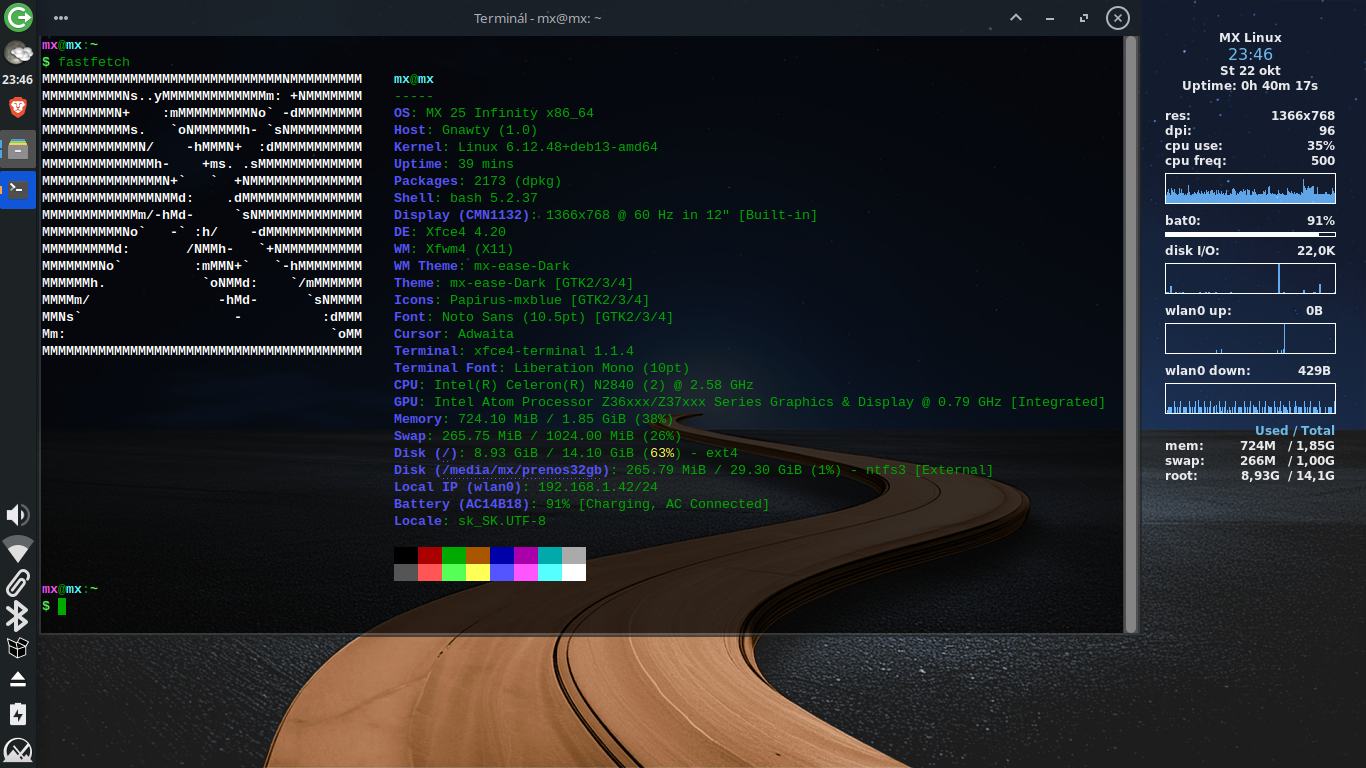
Task: Select the terminal window button in the panel
Action: [18, 189]
